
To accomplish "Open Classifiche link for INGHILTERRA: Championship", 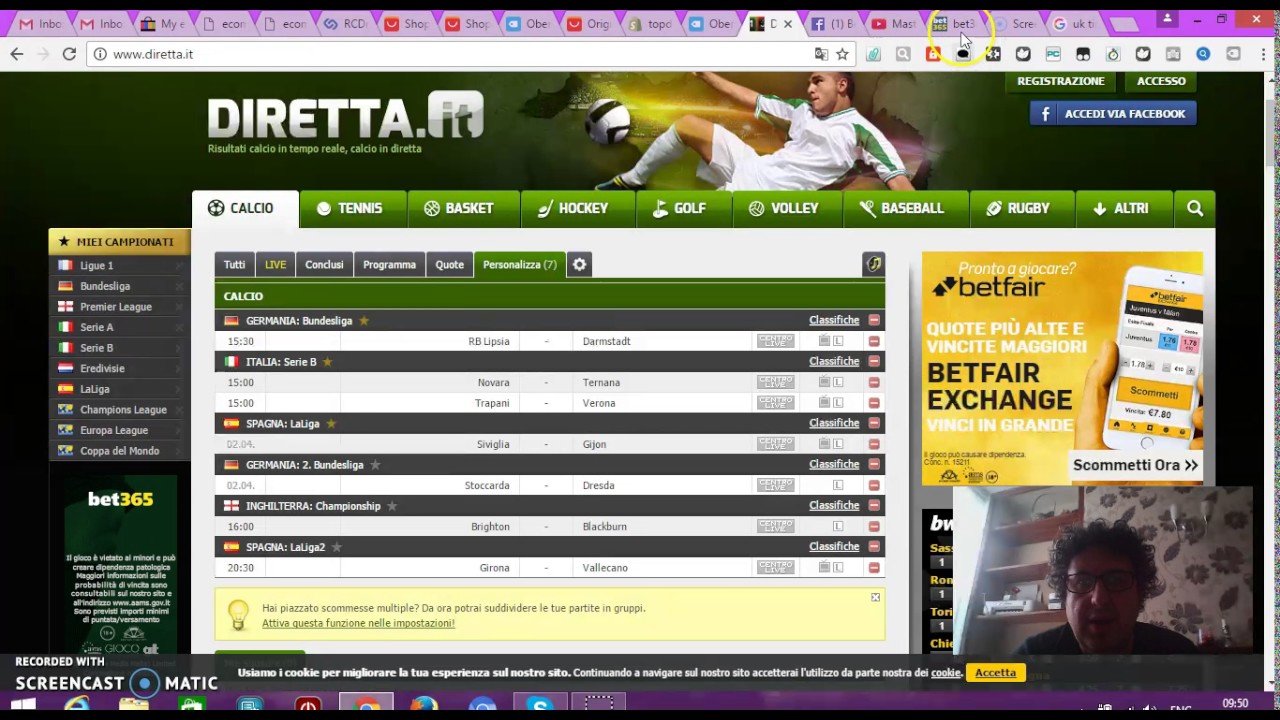I will pyautogui.click(x=834, y=505).
